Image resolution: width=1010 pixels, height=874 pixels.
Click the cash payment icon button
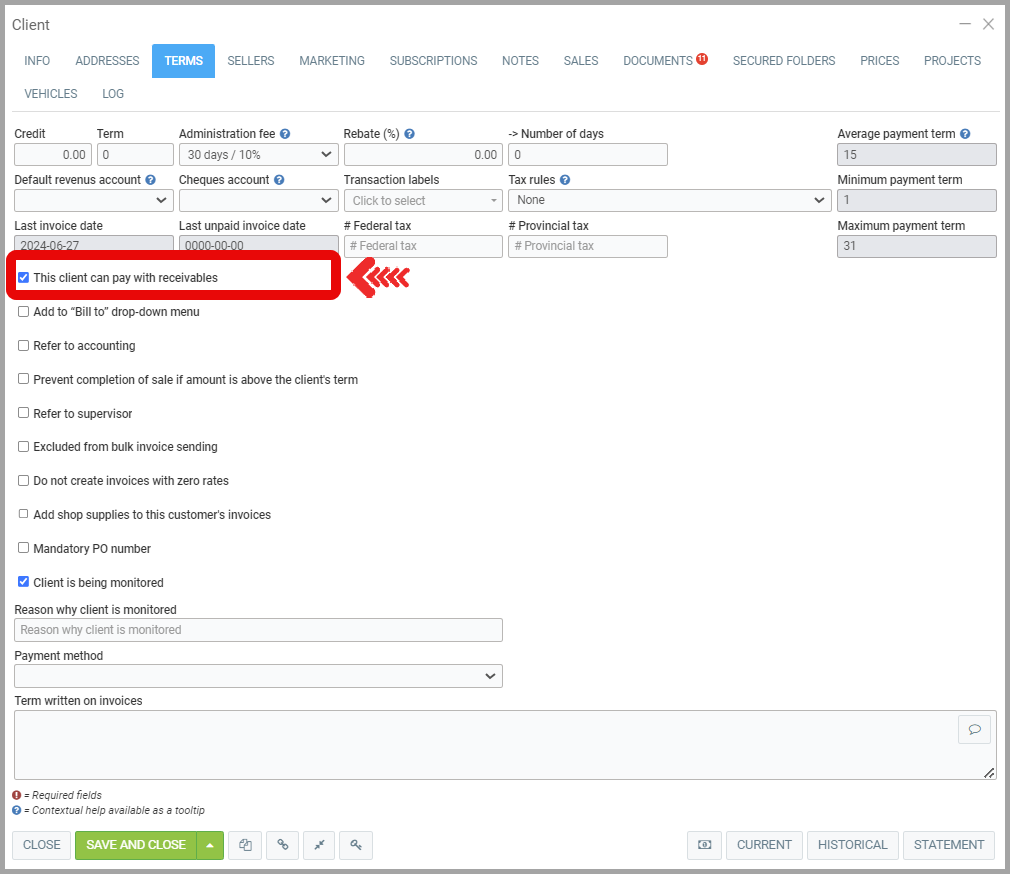coord(704,845)
